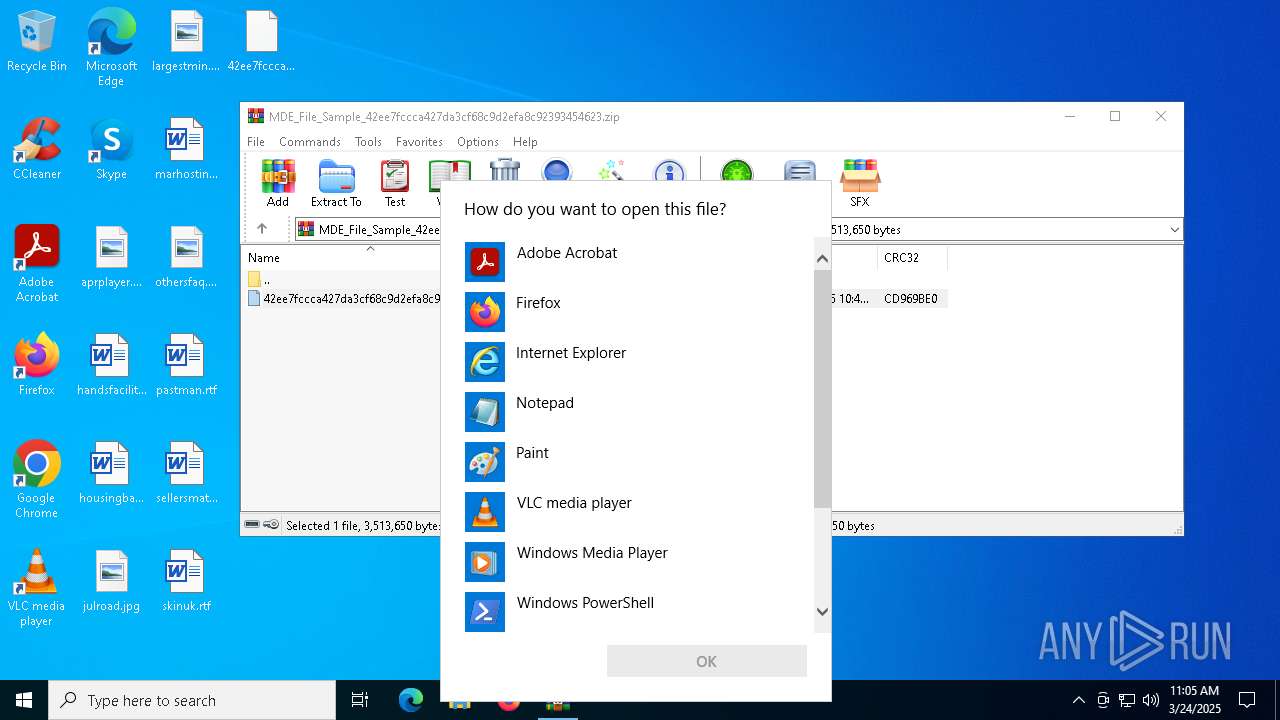Open the Recycle Bin desktop icon
The image size is (1280, 720).
37,42
